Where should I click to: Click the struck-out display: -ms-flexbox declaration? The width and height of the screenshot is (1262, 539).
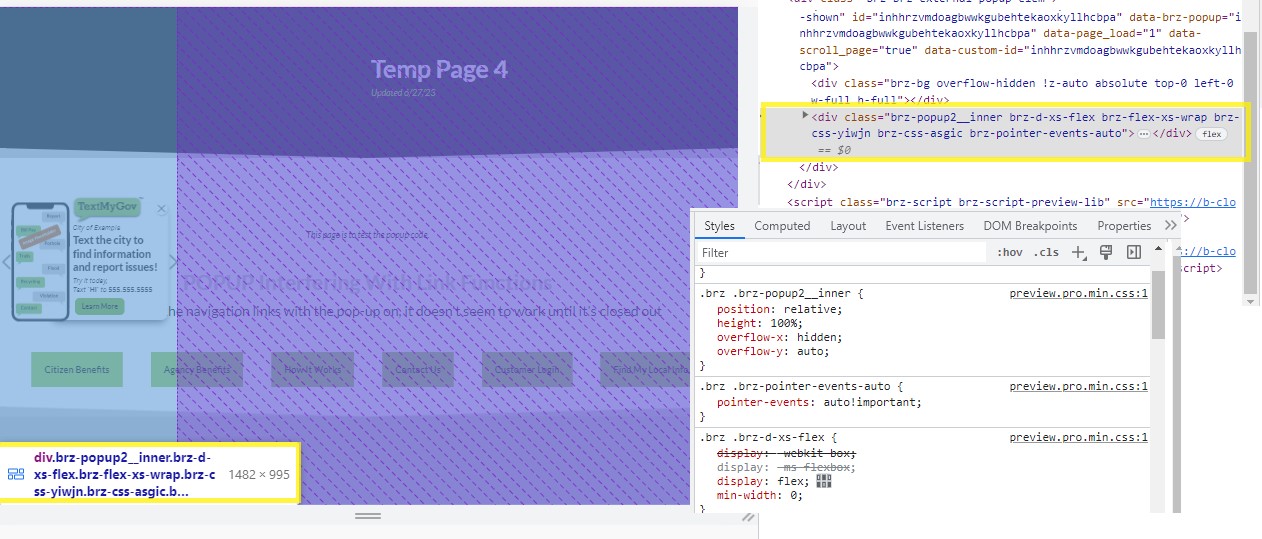point(785,467)
